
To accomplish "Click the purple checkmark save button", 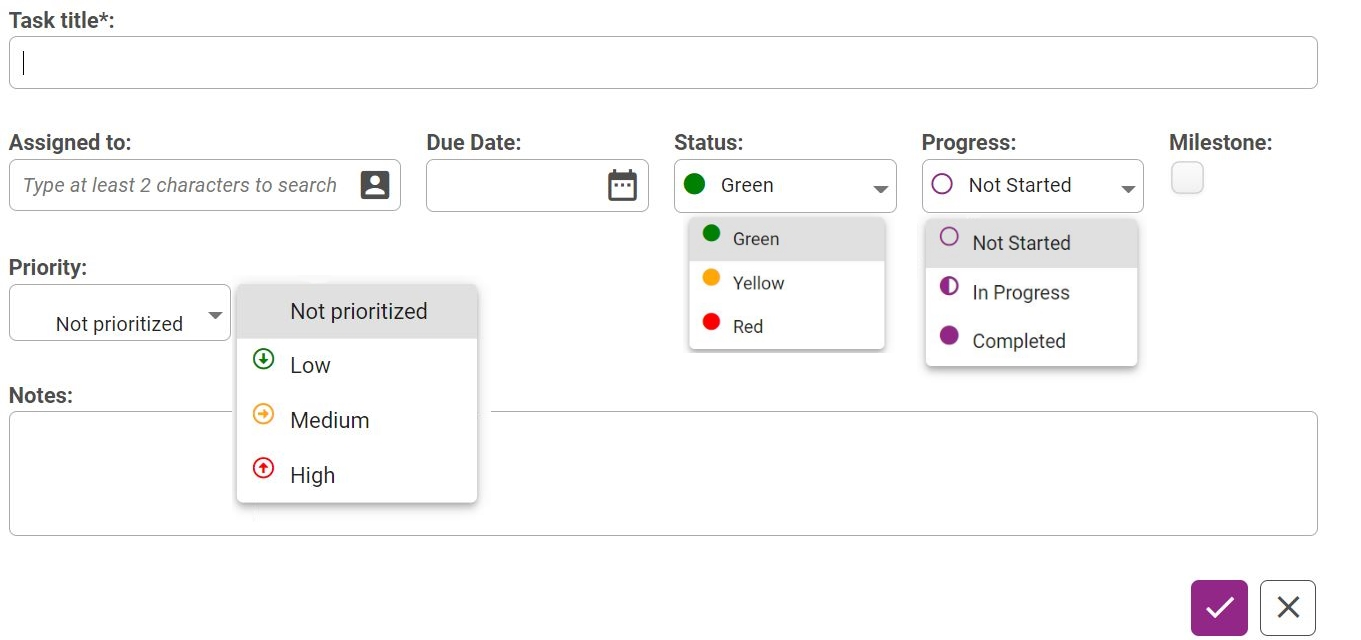I will click(1219, 607).
